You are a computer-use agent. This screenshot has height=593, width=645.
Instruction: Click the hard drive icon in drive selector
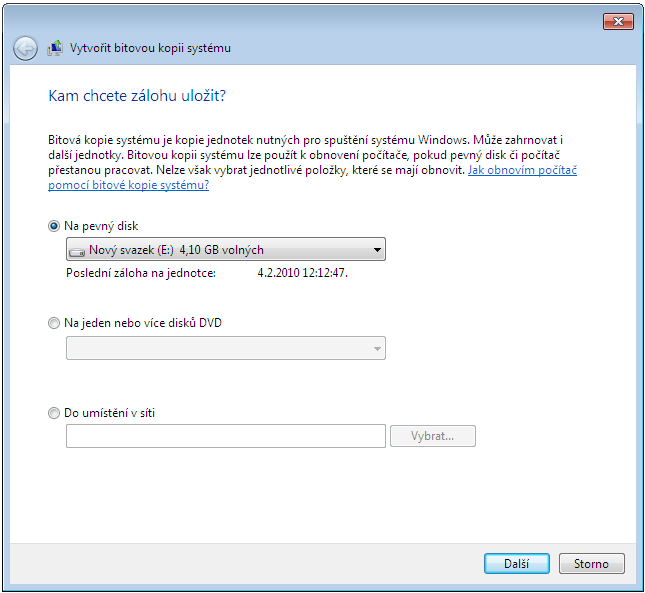(77, 251)
